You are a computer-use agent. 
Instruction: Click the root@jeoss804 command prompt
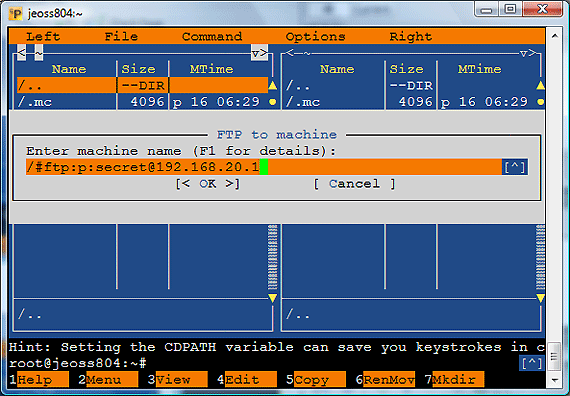pos(78,363)
